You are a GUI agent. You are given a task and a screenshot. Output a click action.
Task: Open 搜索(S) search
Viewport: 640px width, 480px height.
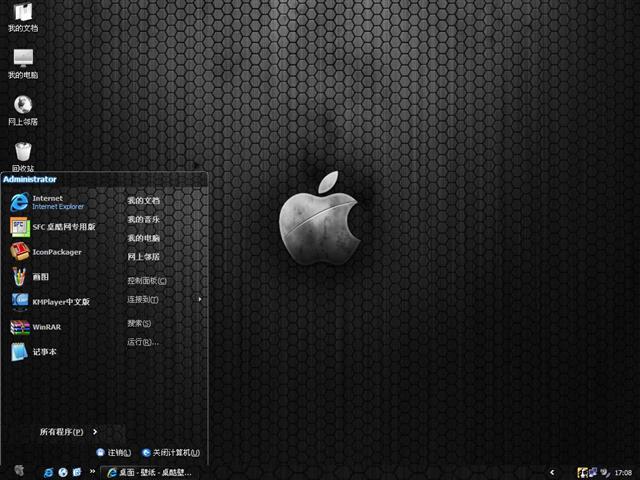[x=139, y=323]
